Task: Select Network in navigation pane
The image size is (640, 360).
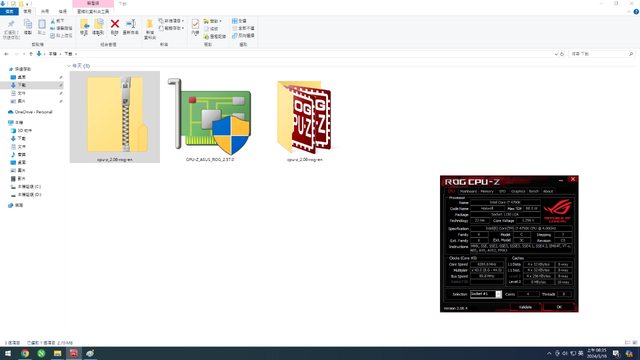Action: tap(16, 205)
